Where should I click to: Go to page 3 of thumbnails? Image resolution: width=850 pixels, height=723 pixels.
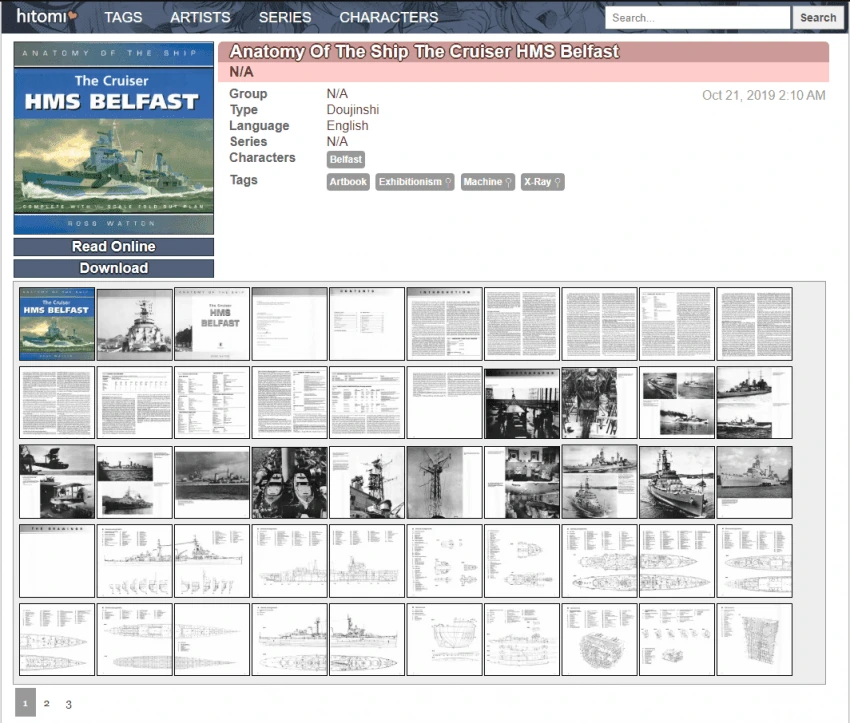tap(68, 705)
